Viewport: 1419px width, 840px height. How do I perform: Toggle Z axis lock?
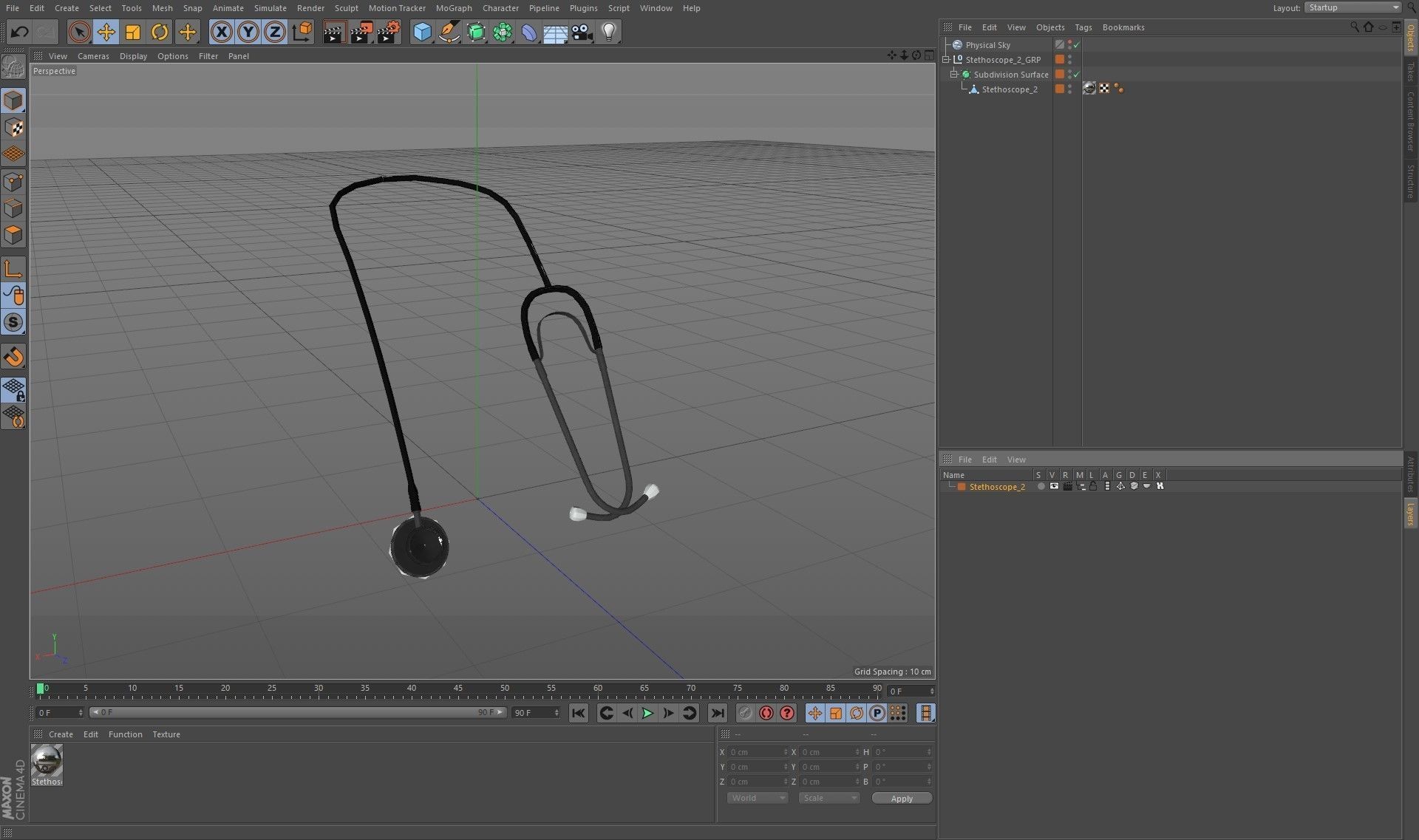275,32
